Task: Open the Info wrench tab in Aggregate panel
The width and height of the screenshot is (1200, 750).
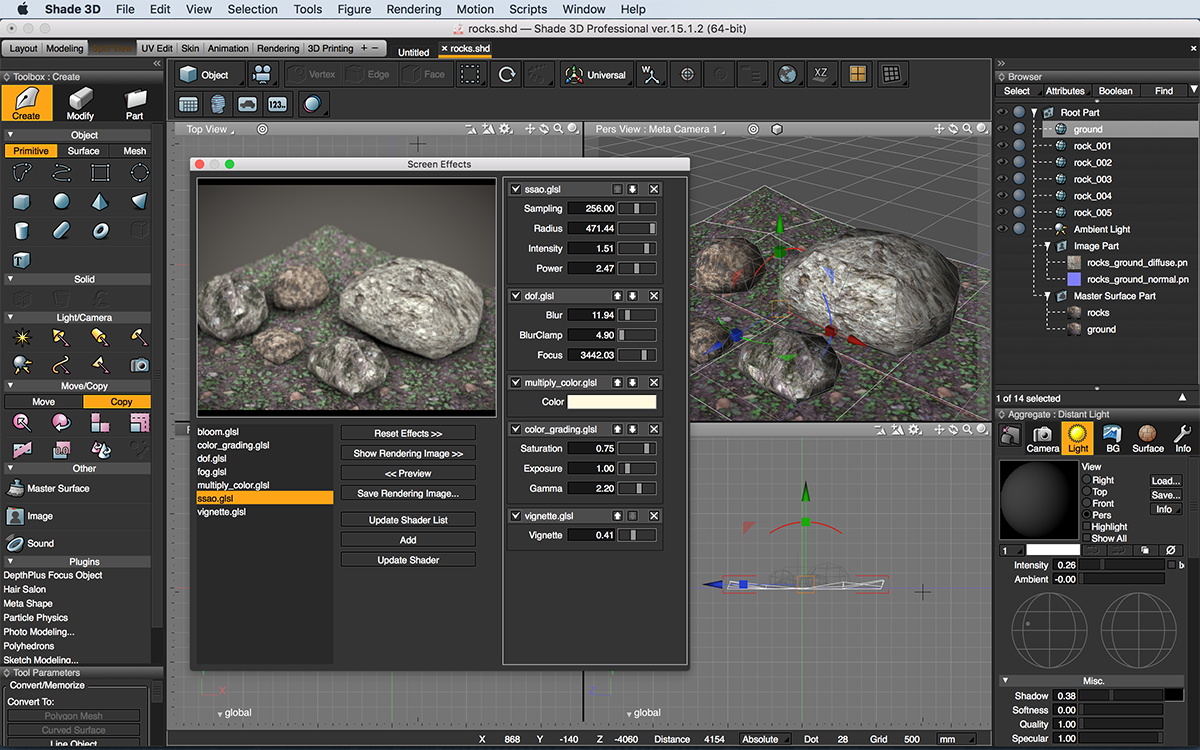Action: (1182, 438)
